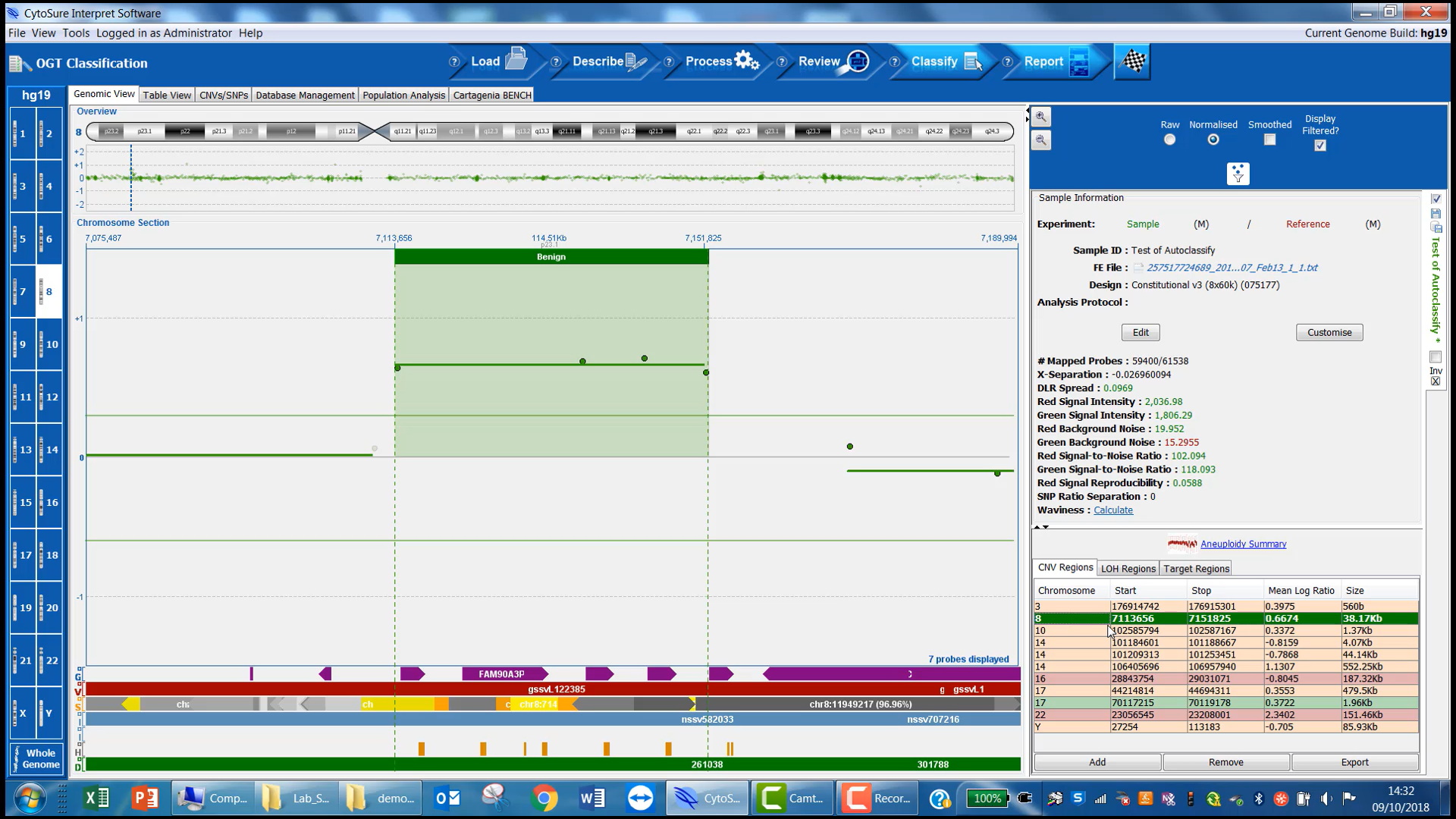Enable the Smoothed checkbox
Image resolution: width=1456 pixels, height=819 pixels.
1269,140
